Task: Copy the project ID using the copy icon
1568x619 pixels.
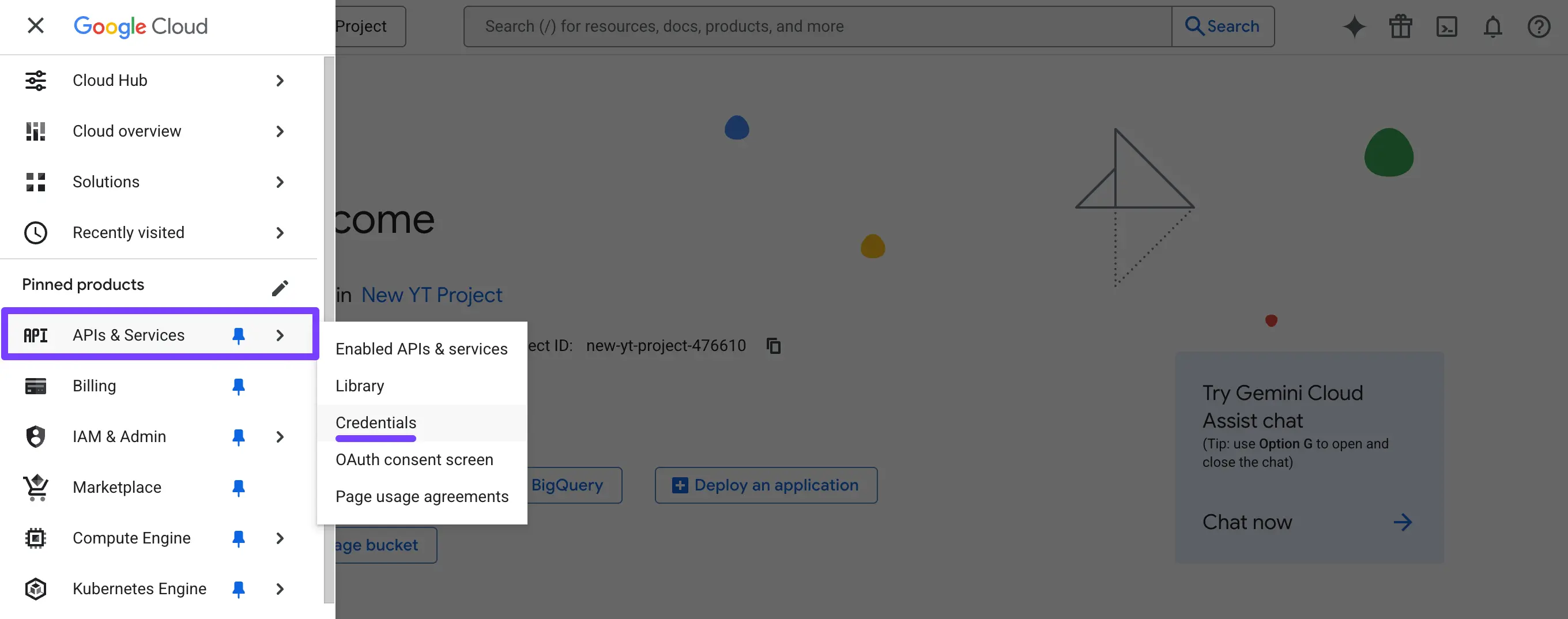Action: (x=774, y=346)
